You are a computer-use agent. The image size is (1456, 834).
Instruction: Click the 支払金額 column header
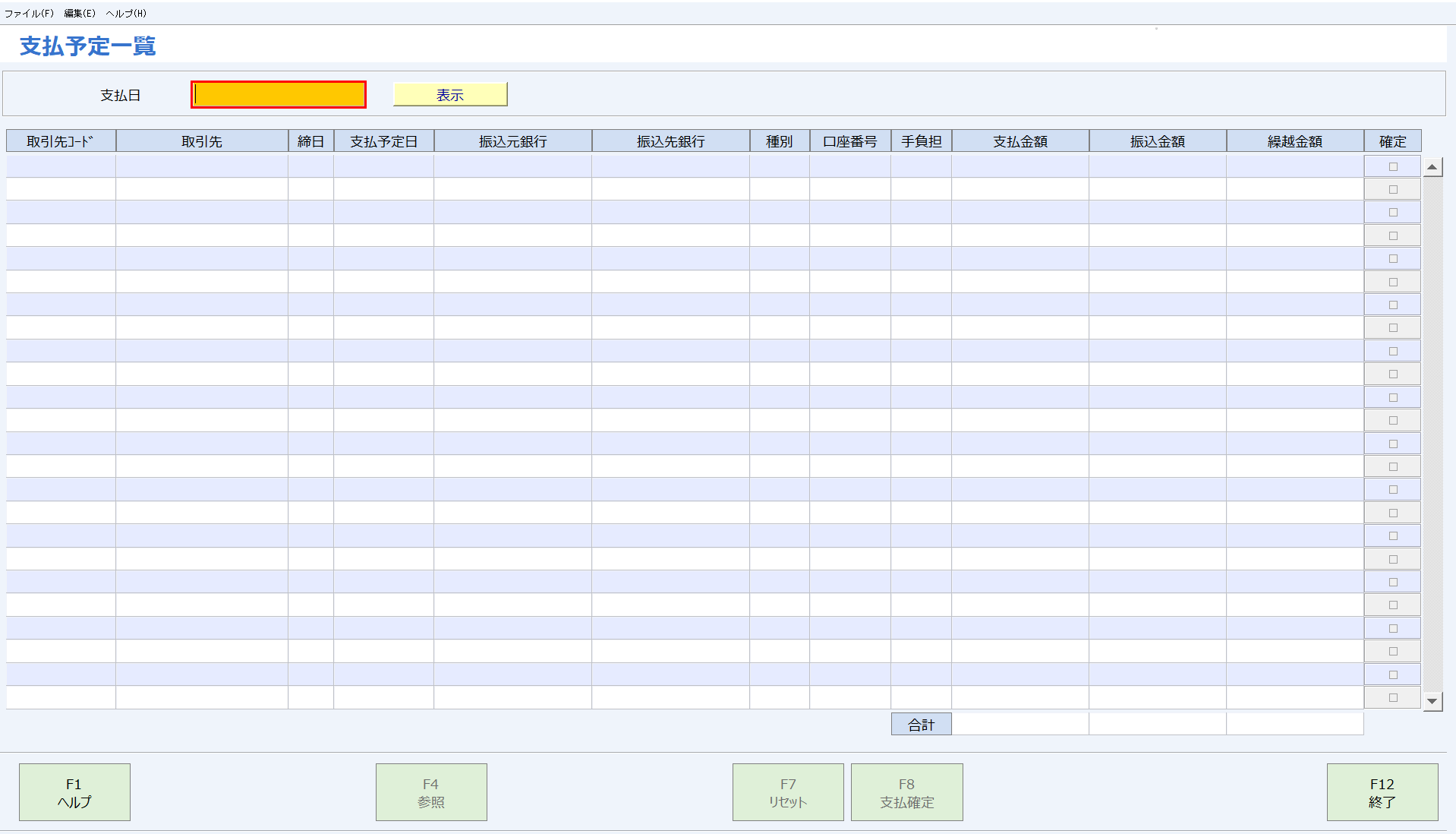click(1020, 141)
